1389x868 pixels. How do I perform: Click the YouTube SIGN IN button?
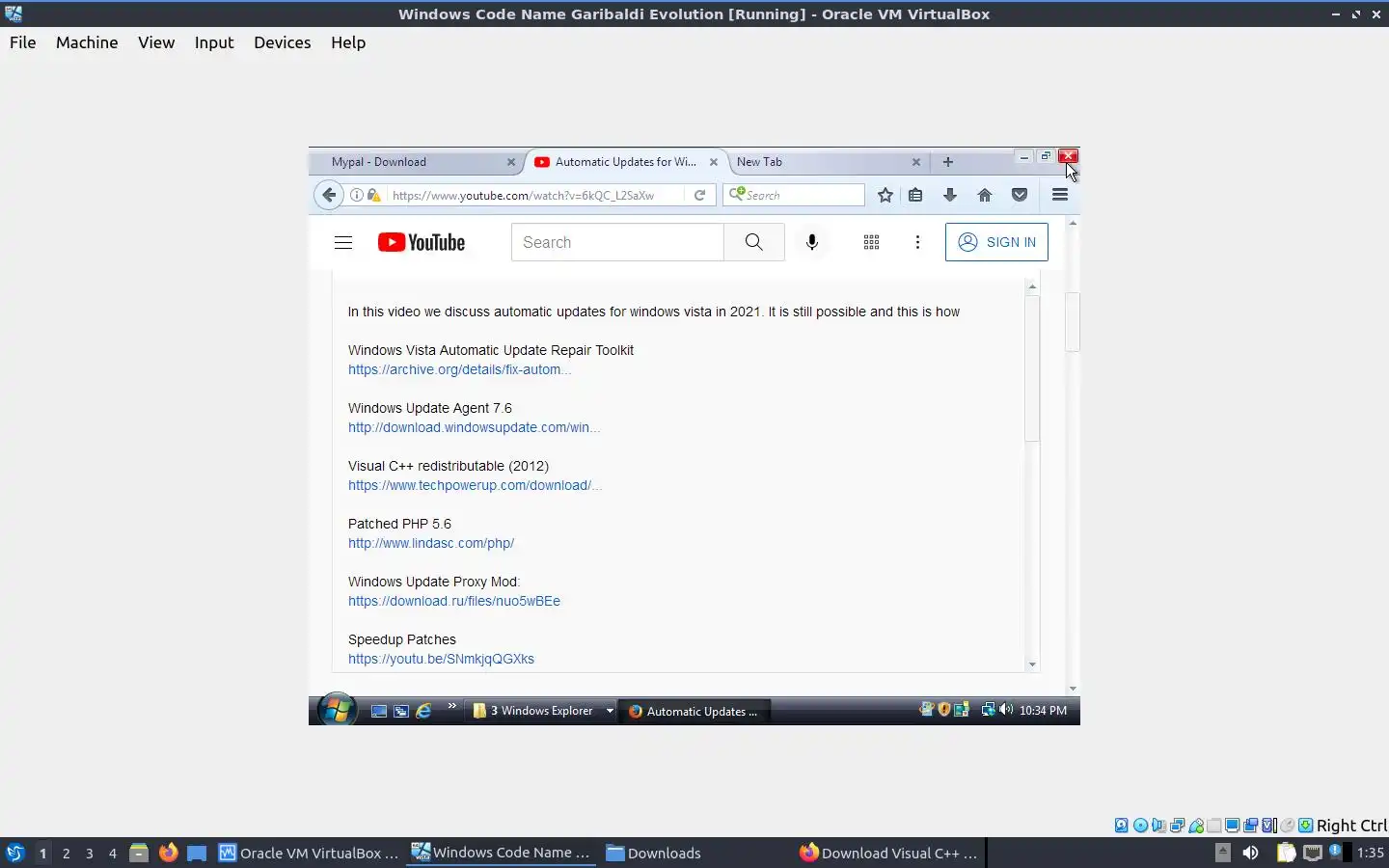coord(996,242)
